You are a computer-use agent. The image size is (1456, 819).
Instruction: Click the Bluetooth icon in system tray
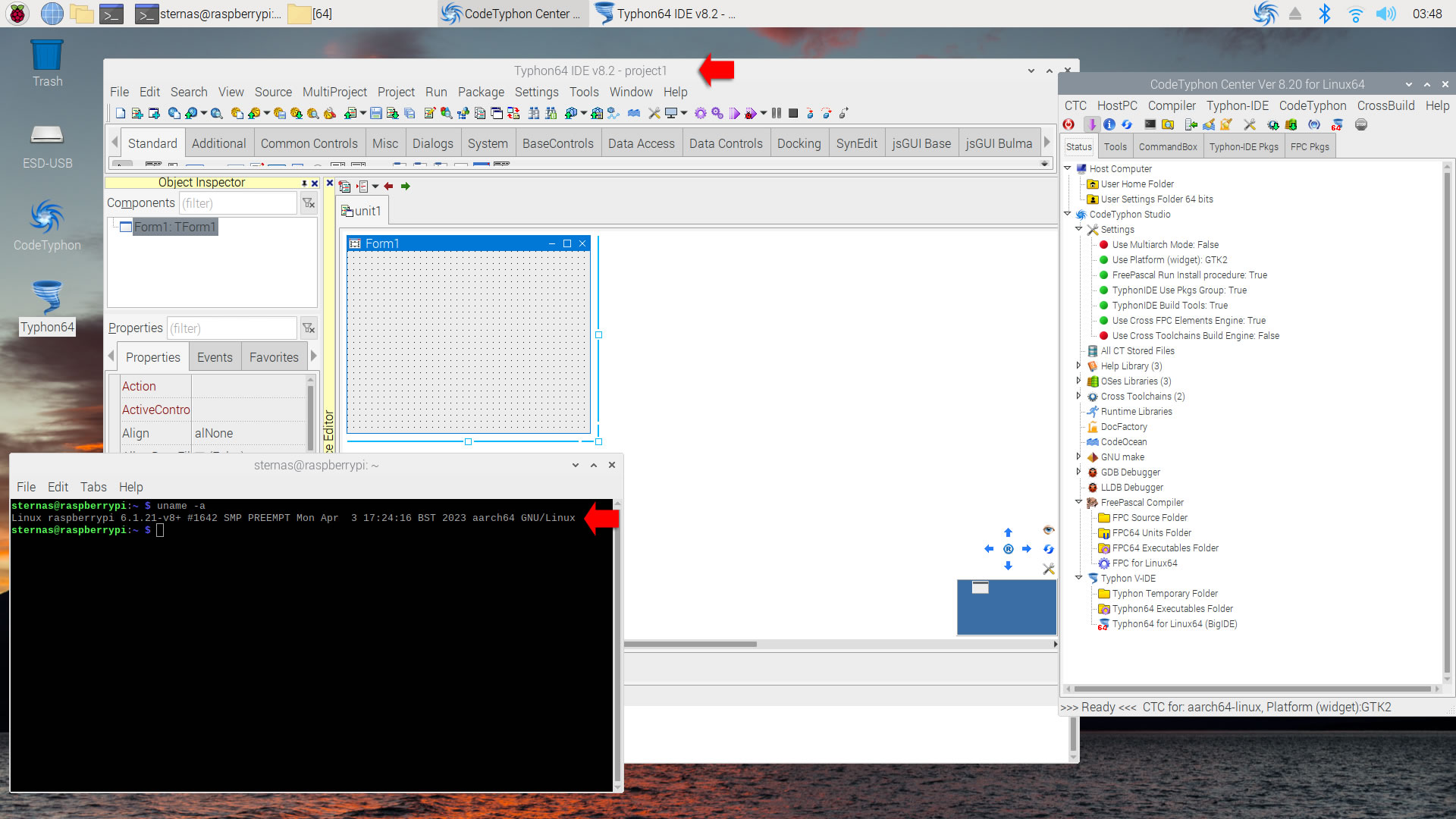click(1324, 14)
